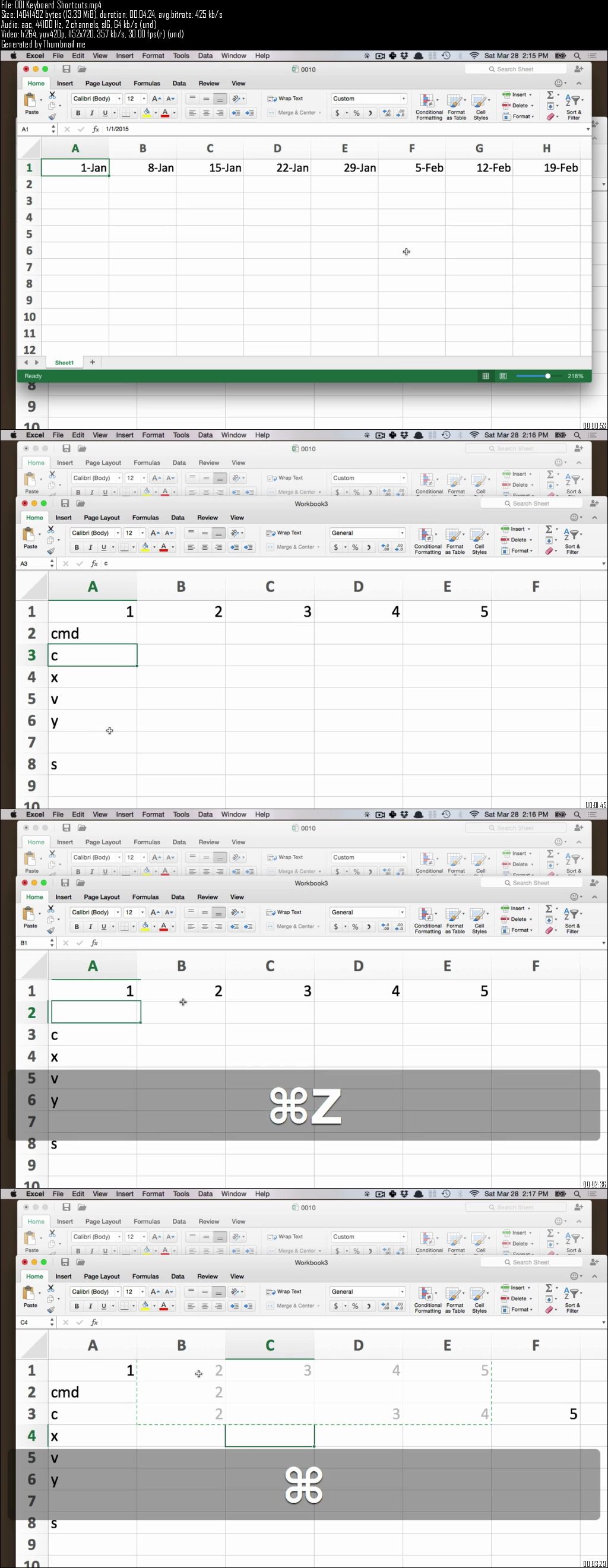Click Italic in Workbook3 window with name box A3
The width and height of the screenshot is (608, 1568).
pyautogui.click(x=90, y=547)
